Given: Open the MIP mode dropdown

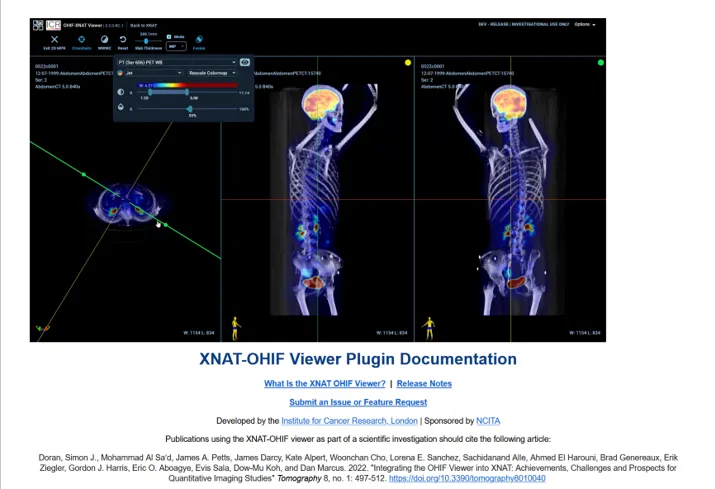Looking at the screenshot, I should pyautogui.click(x=176, y=46).
